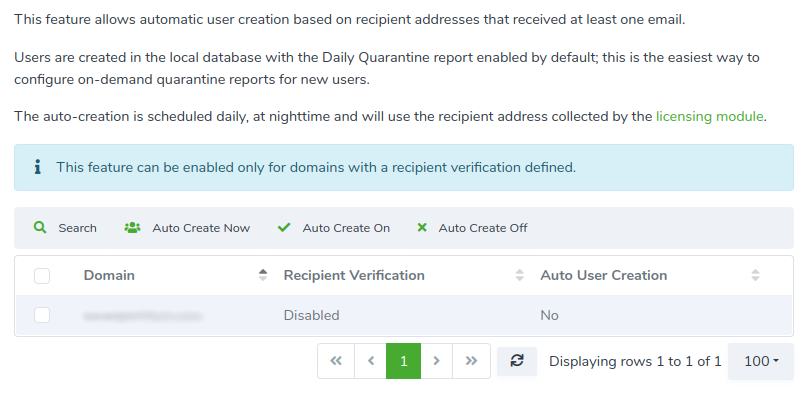Click the Auto User Creation header
This screenshot has height=404, width=812.
[x=603, y=275]
